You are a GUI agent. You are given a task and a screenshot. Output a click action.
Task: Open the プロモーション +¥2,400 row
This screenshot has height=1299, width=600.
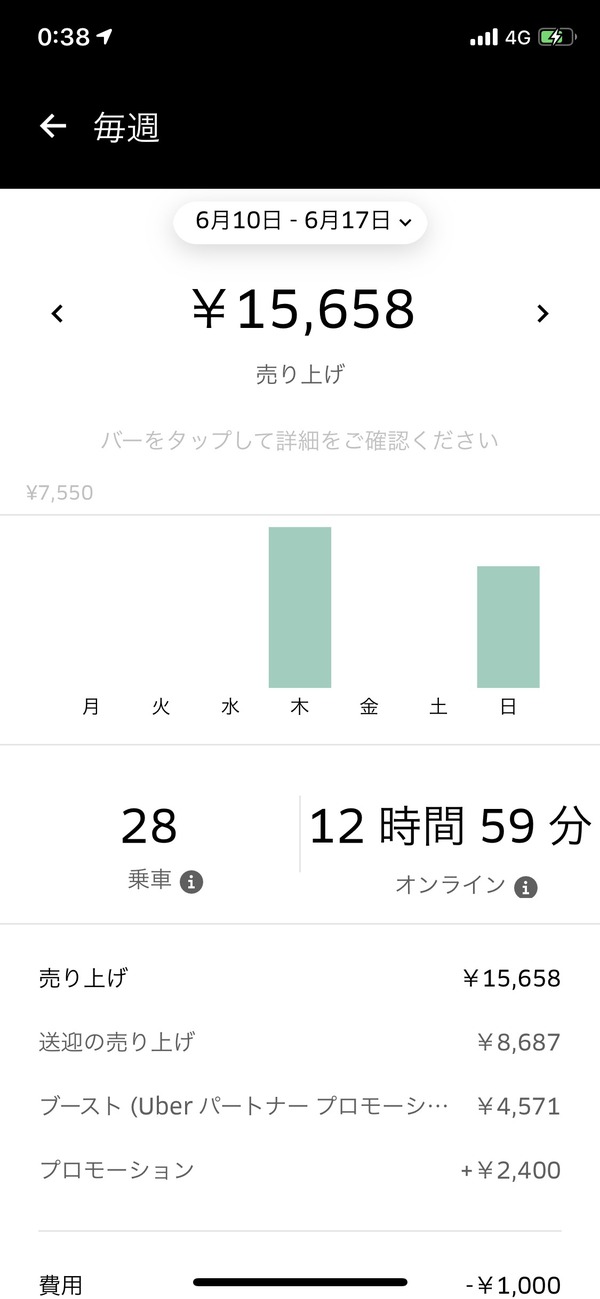[x=300, y=1170]
